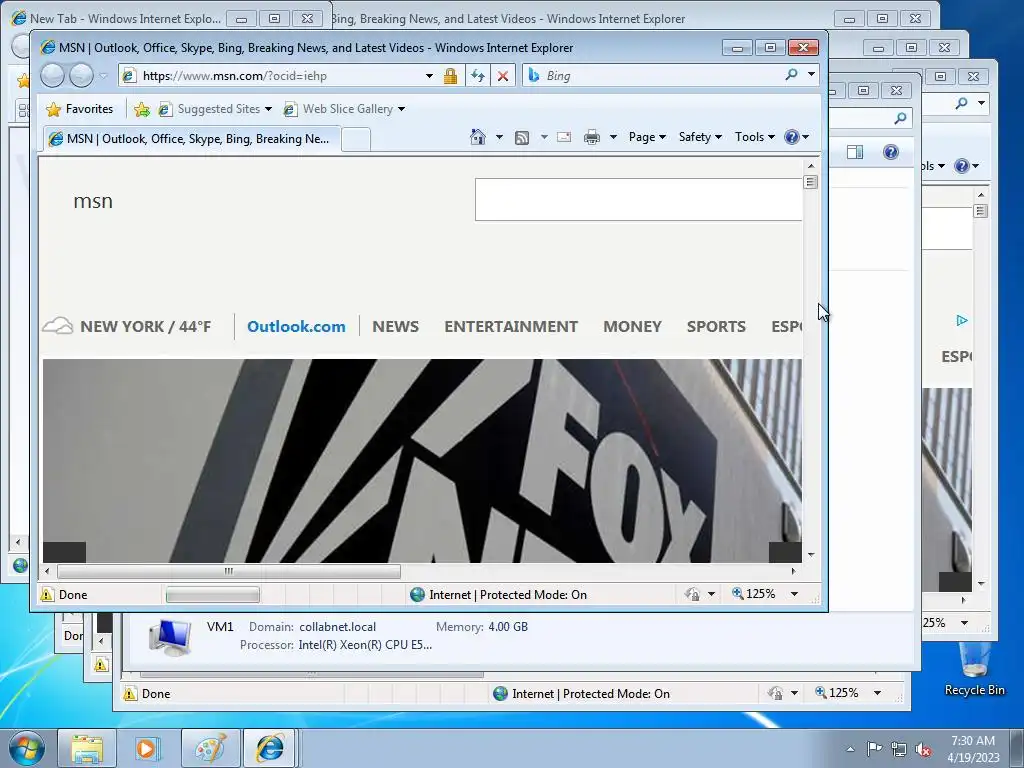Click the horizontal scrollbar thumb

click(229, 571)
